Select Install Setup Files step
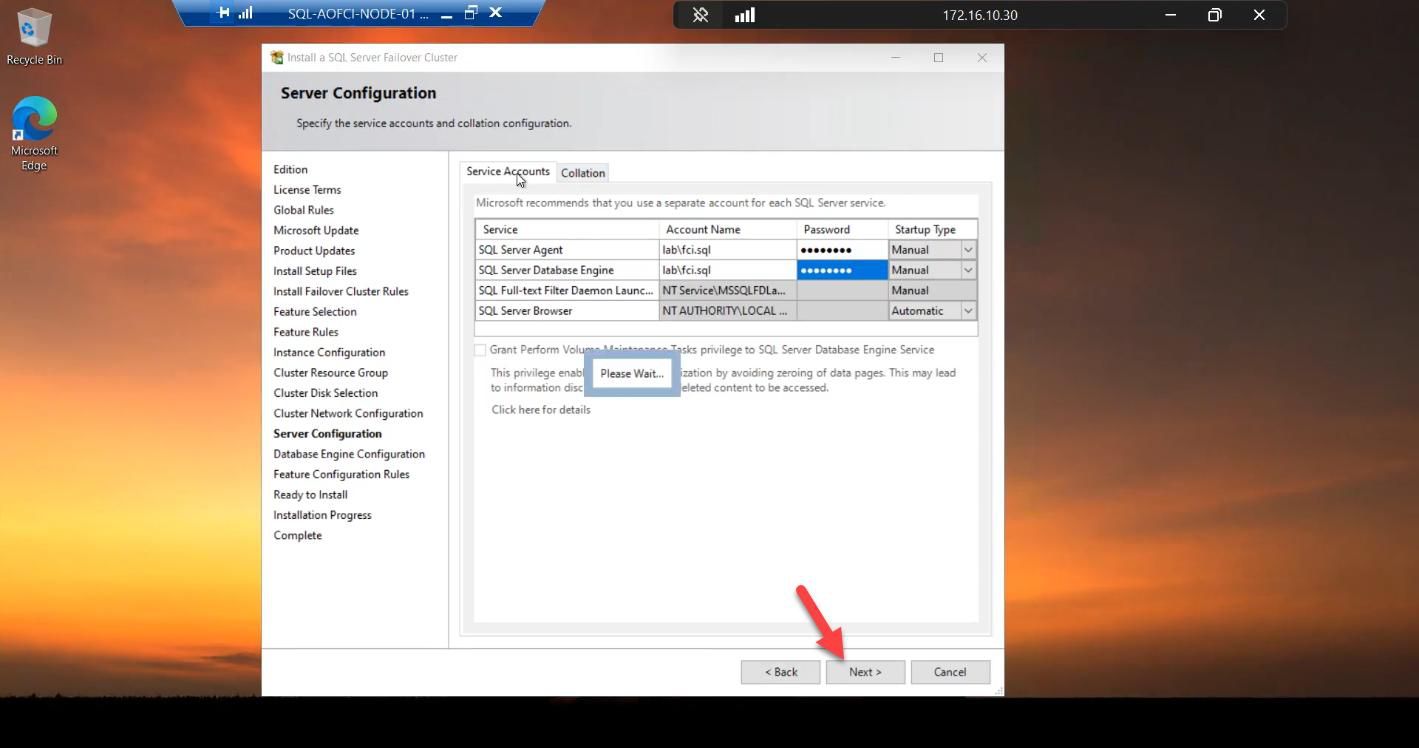Image resolution: width=1419 pixels, height=748 pixels. pos(315,271)
